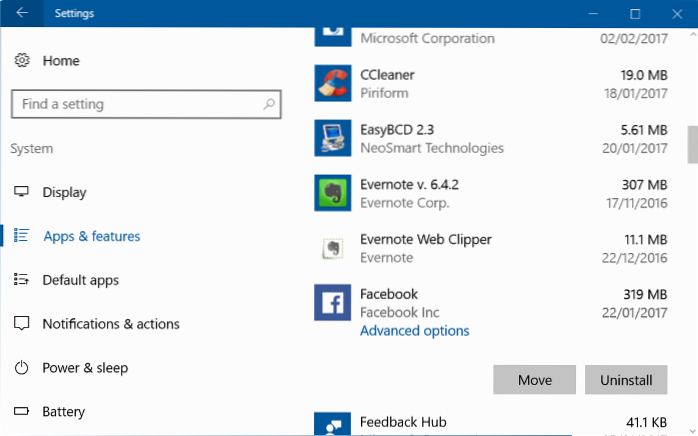Click the Evernote Web Clipper icon
Viewport: 698px width, 436px height.
331,248
